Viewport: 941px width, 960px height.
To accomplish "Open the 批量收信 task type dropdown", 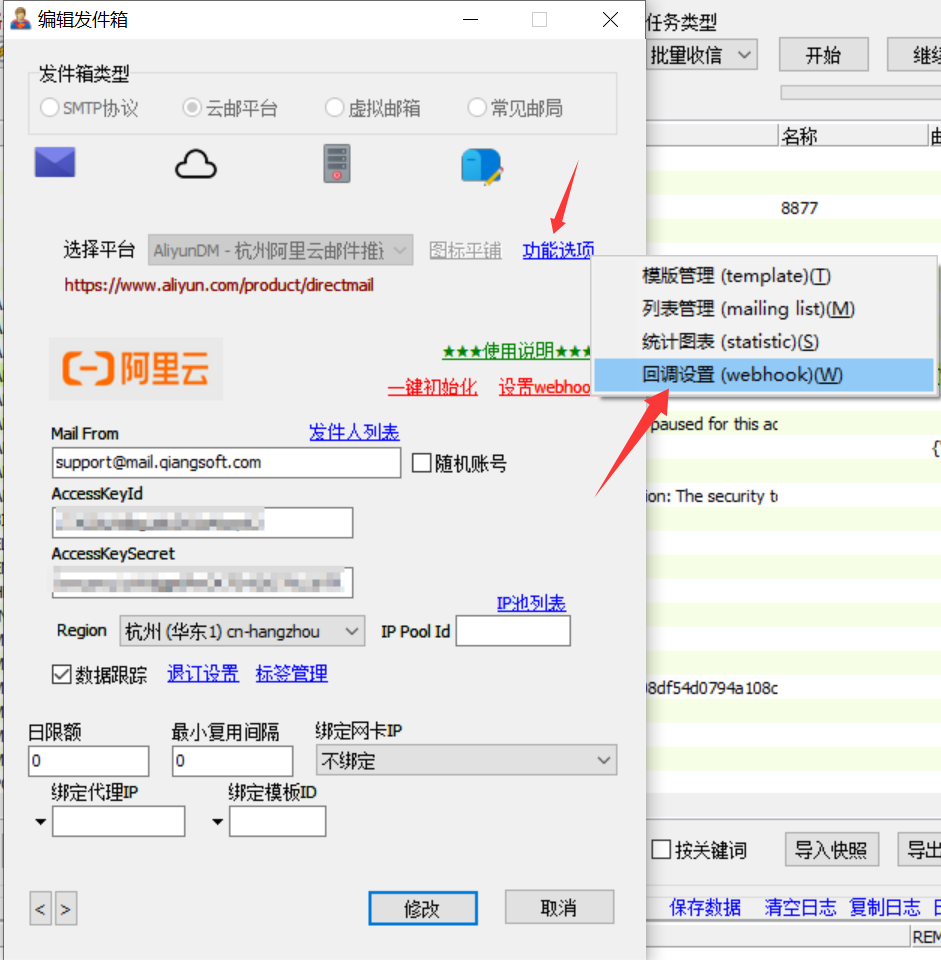I will click(700, 55).
